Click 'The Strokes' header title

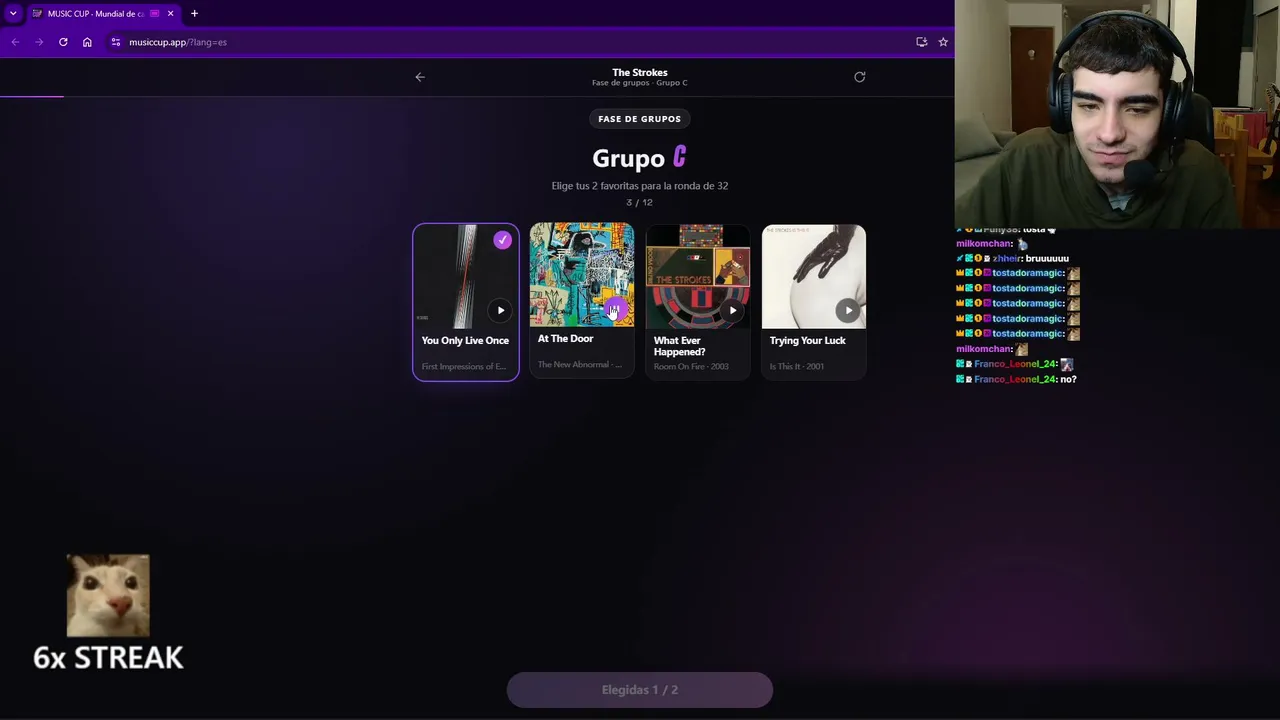pos(640,72)
